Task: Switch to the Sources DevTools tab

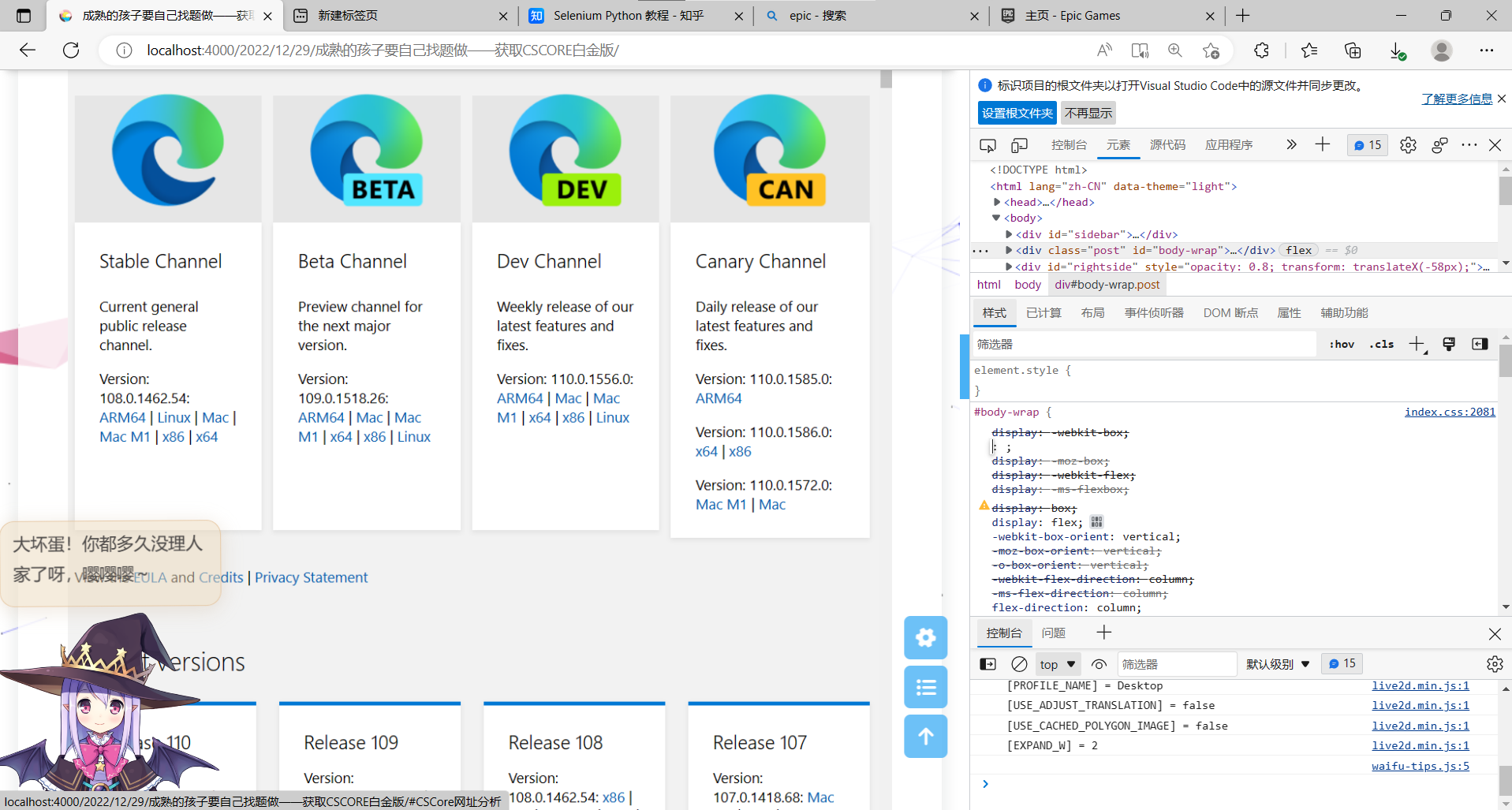Action: pos(1167,145)
